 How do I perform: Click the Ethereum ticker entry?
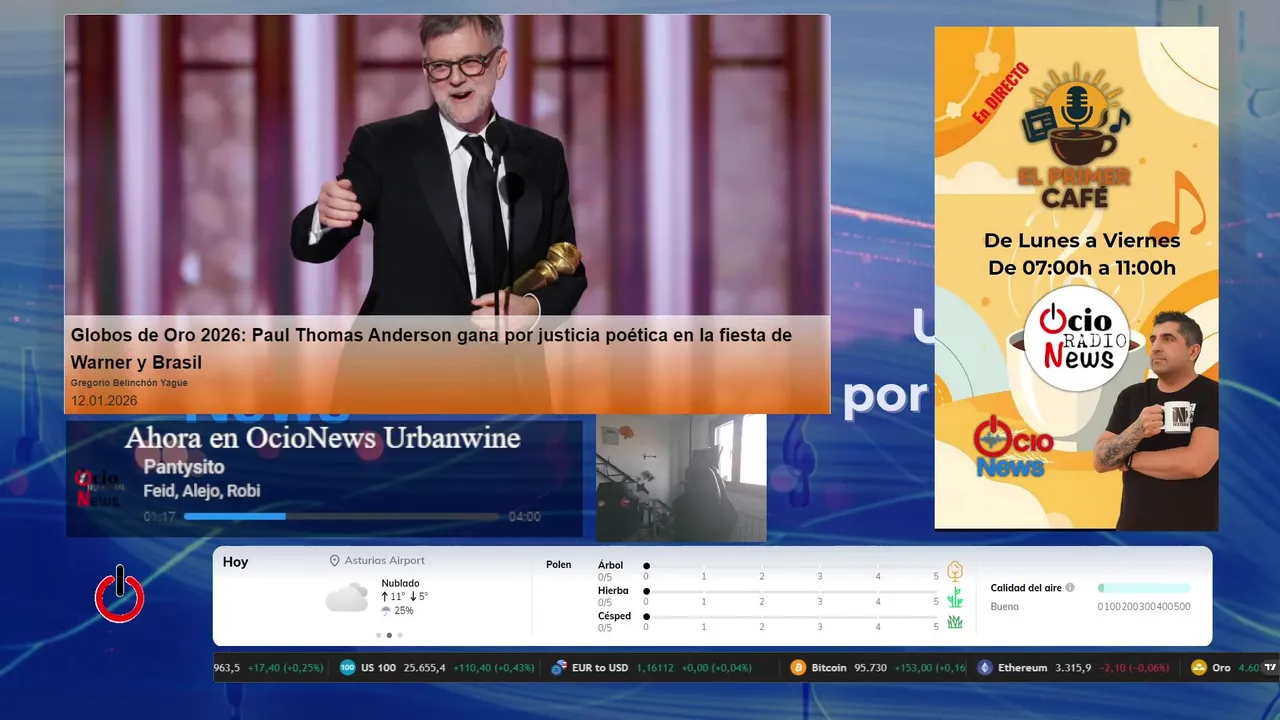1073,668
